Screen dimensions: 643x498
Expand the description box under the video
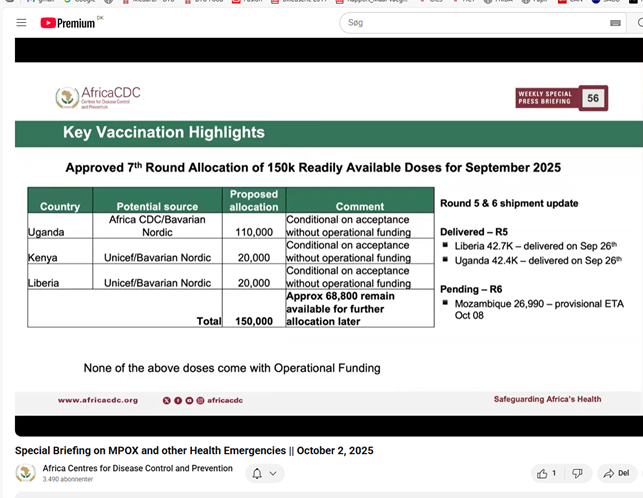[x=329, y=495]
